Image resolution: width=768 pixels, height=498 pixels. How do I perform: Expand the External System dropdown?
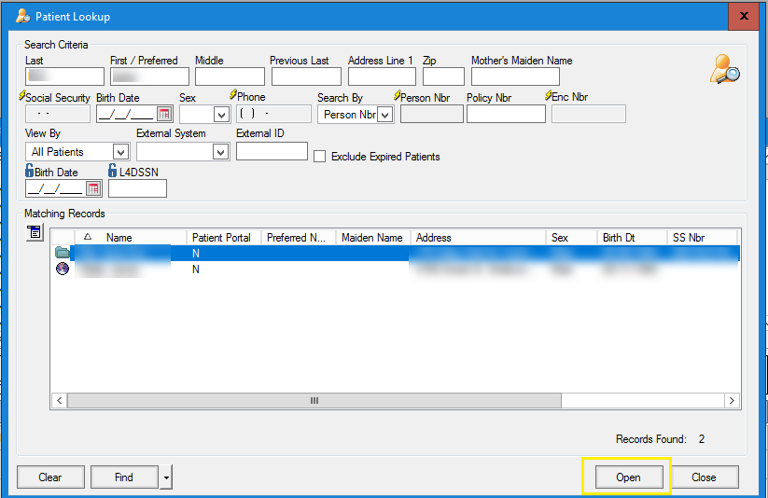click(x=221, y=152)
